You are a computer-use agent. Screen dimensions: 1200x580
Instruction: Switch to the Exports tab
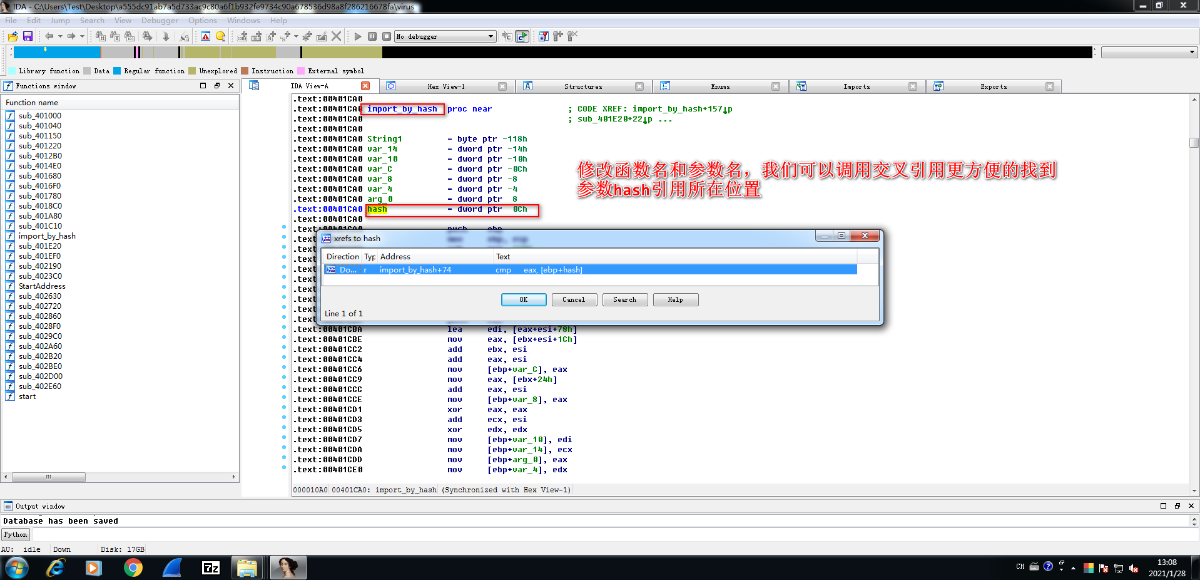click(x=993, y=87)
